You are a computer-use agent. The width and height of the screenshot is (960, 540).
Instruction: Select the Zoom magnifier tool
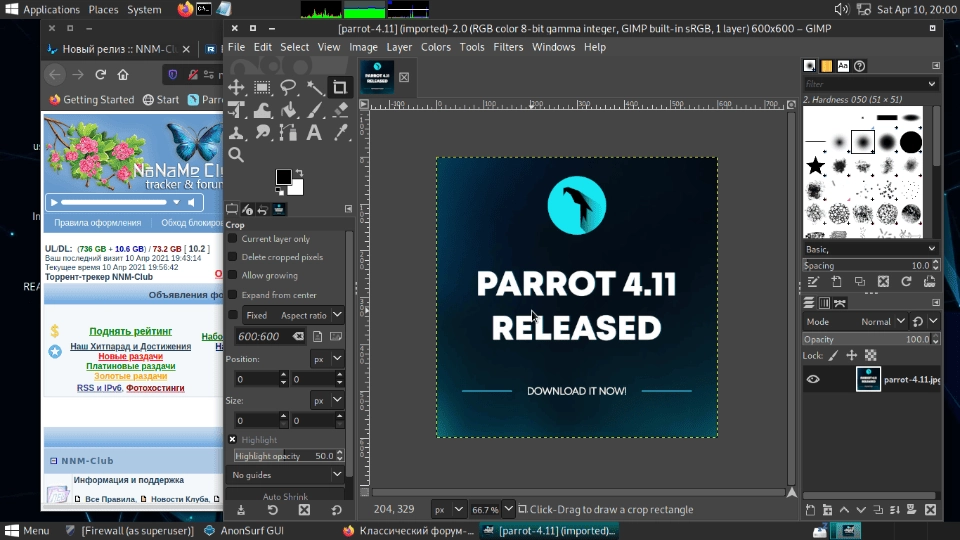[x=236, y=155]
